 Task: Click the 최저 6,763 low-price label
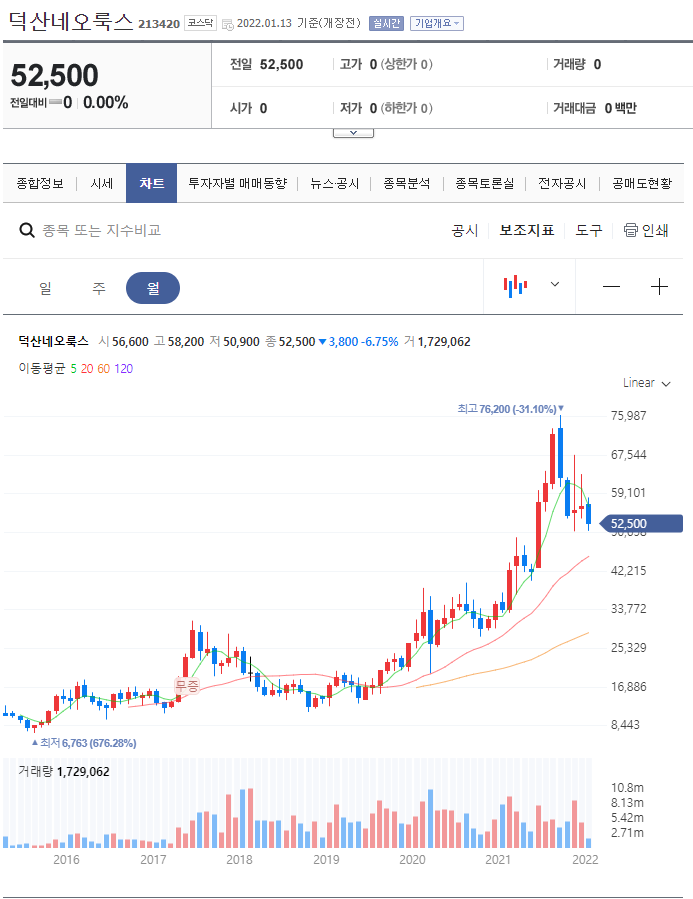[x=84, y=743]
